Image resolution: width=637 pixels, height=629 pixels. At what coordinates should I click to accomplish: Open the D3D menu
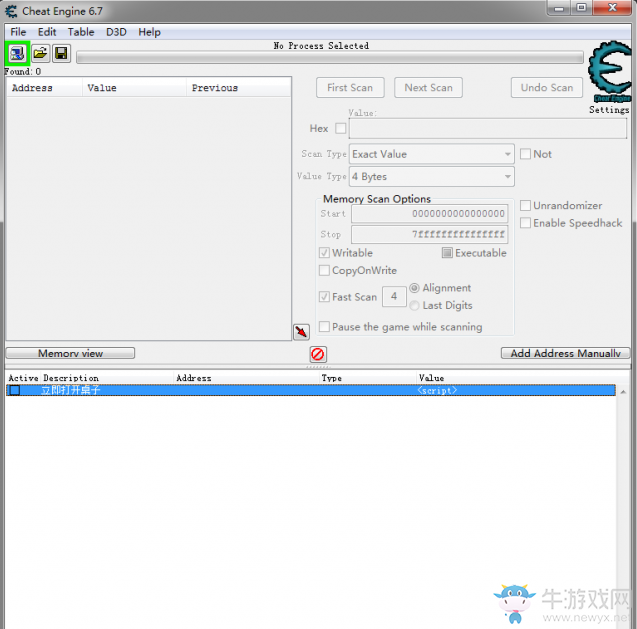pyautogui.click(x=116, y=32)
